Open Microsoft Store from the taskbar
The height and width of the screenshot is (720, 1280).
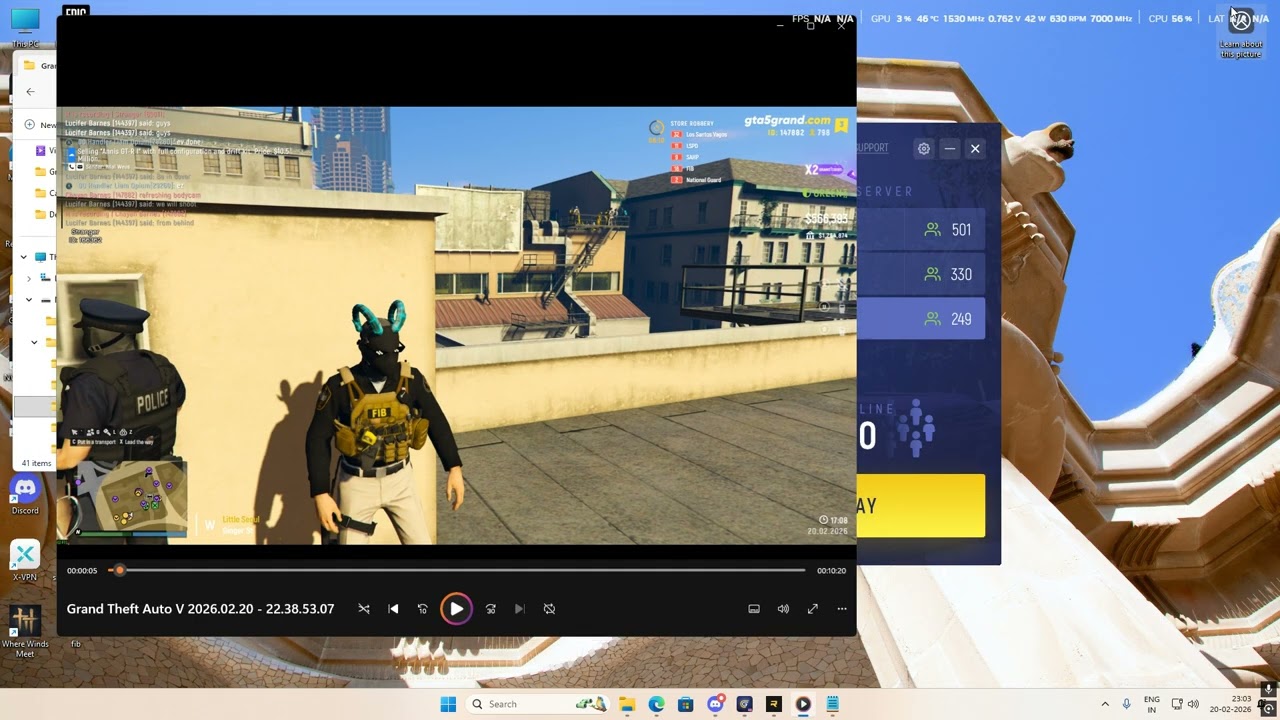click(685, 704)
